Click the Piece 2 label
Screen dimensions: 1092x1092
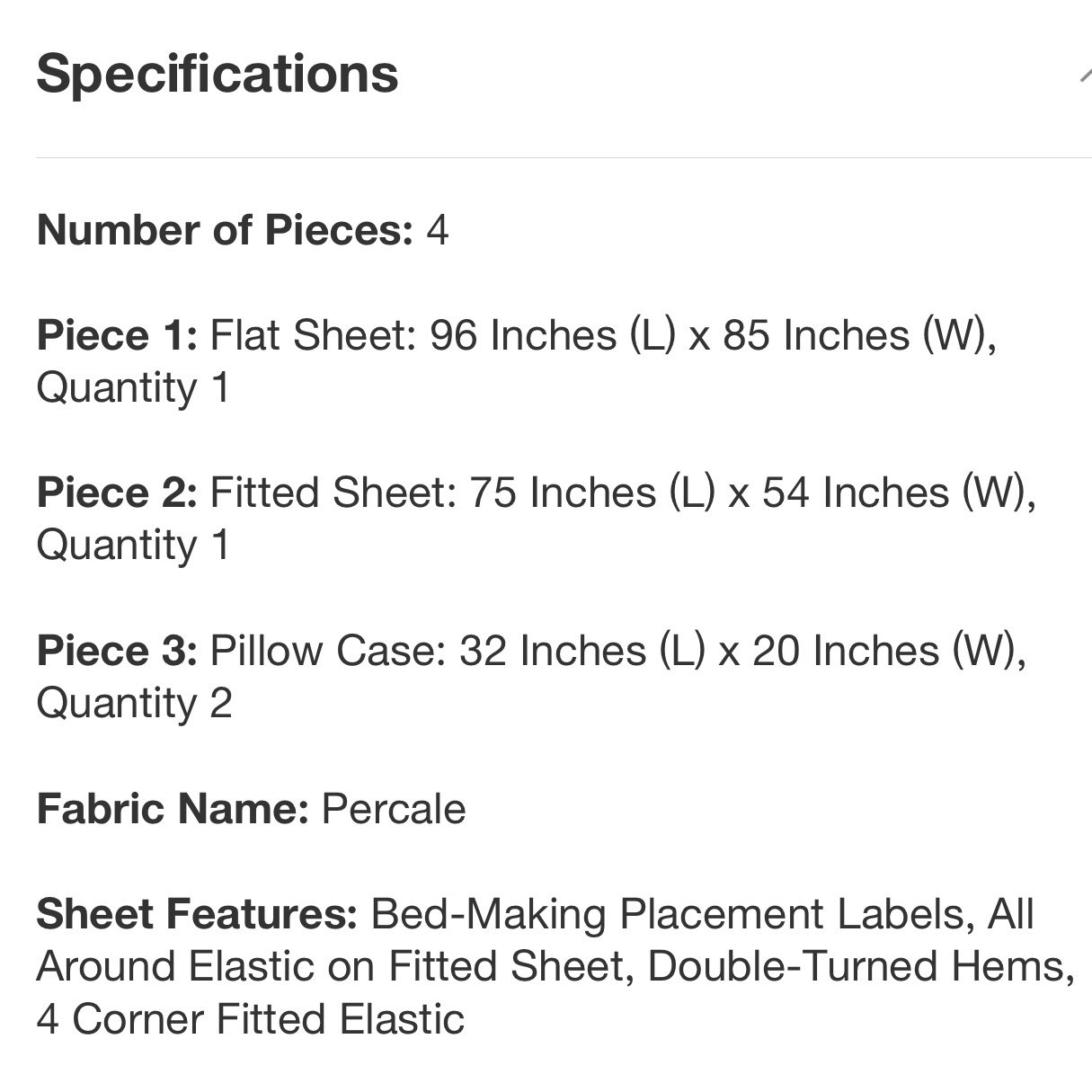[x=117, y=493]
